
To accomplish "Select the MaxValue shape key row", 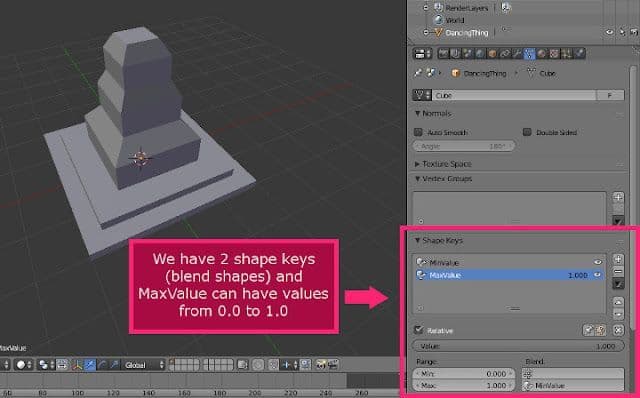I will point(509,275).
